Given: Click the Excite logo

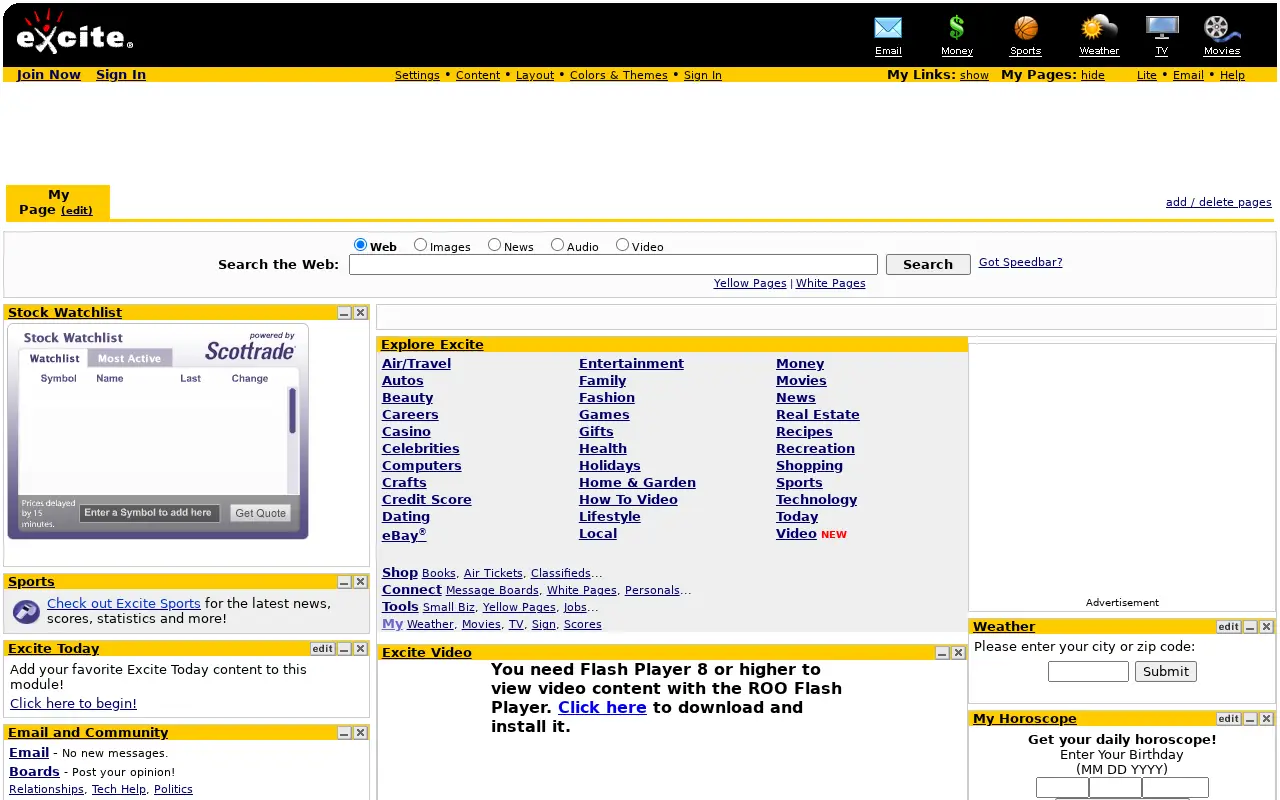Looking at the screenshot, I should (75, 33).
